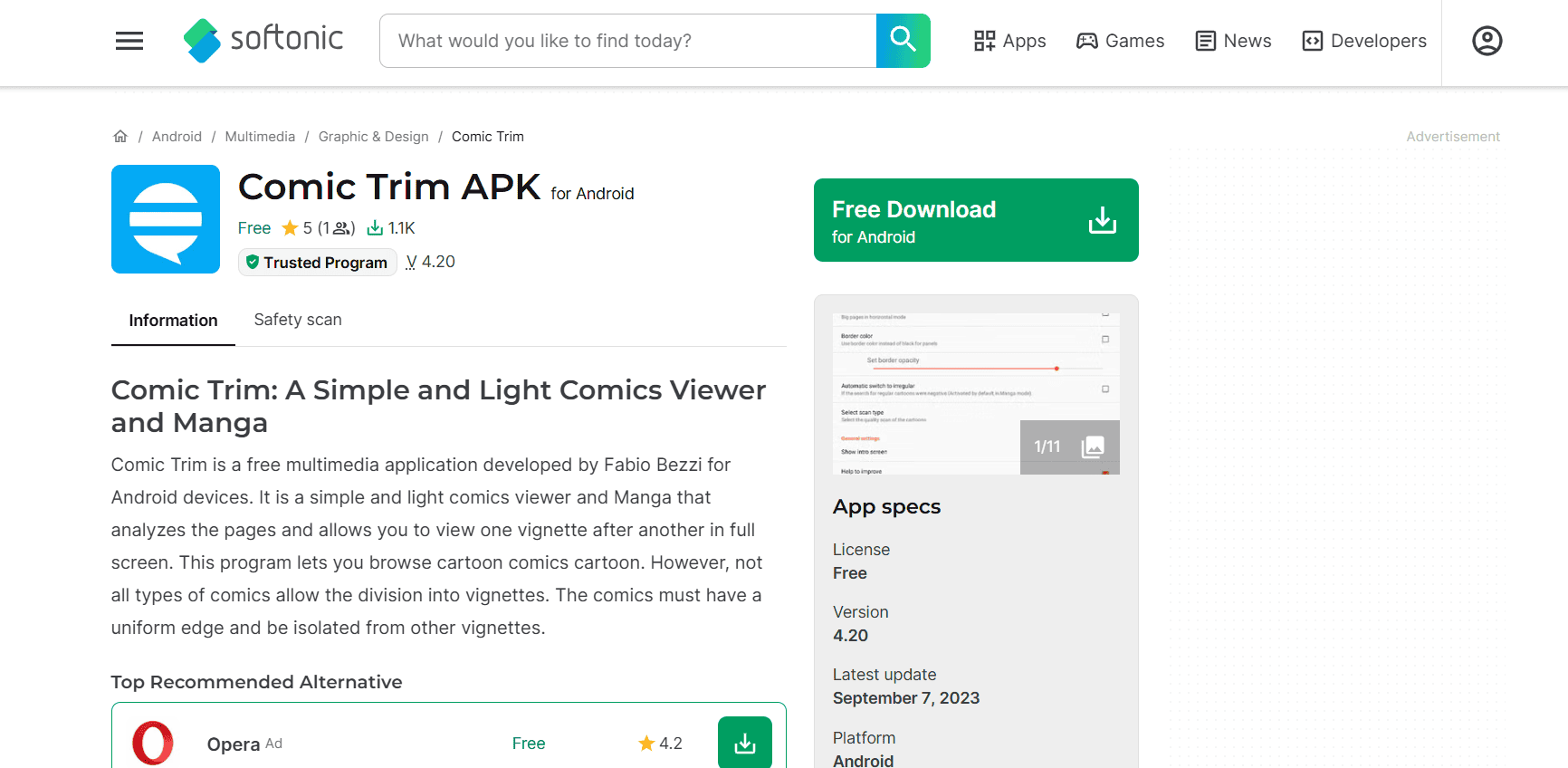Click Free Download for Android button
Screen dimensions: 1568x768
point(975,220)
